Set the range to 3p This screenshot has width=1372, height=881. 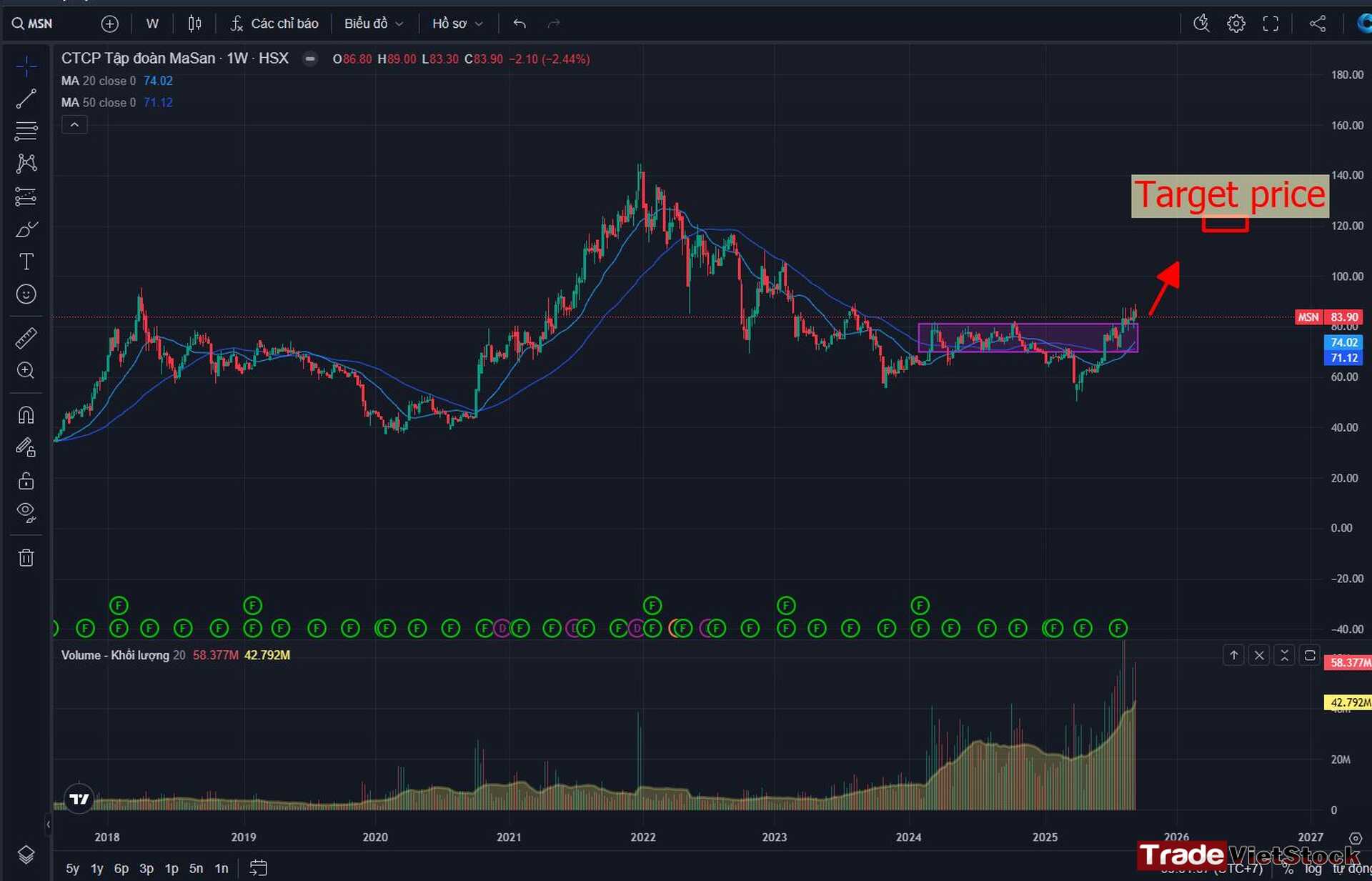[x=146, y=869]
